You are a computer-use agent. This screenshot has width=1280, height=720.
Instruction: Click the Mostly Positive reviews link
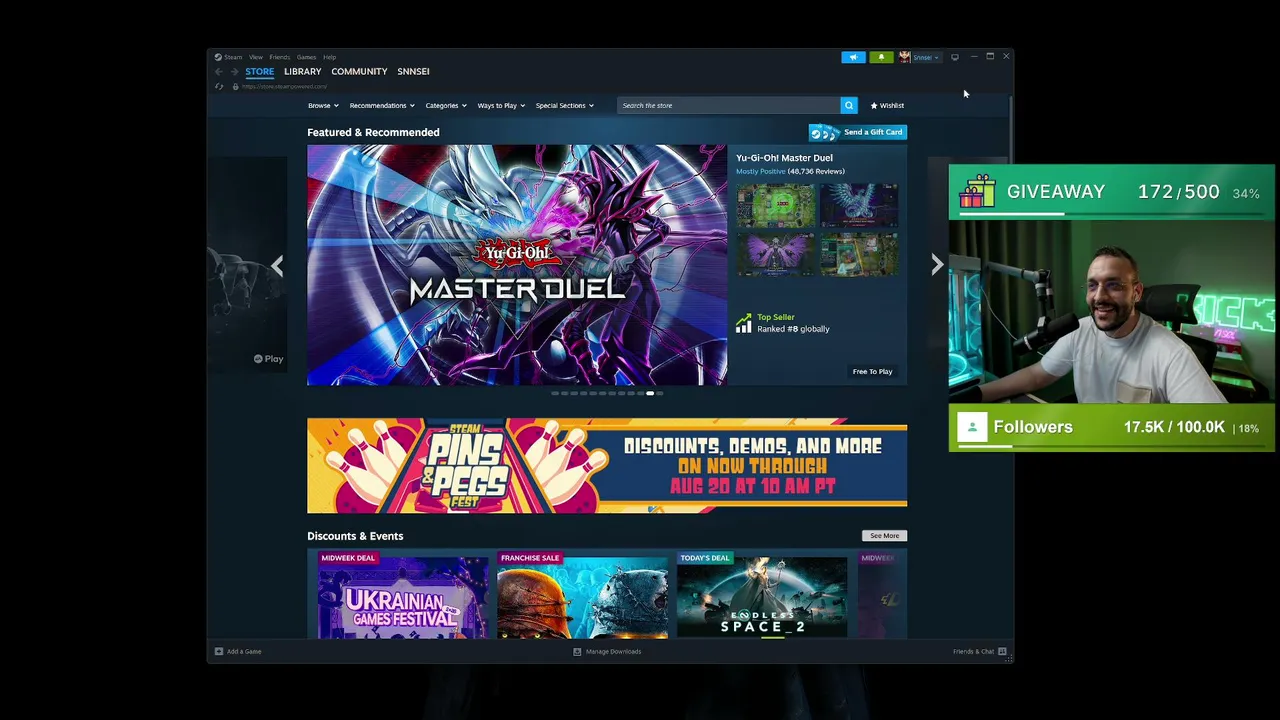click(x=761, y=171)
